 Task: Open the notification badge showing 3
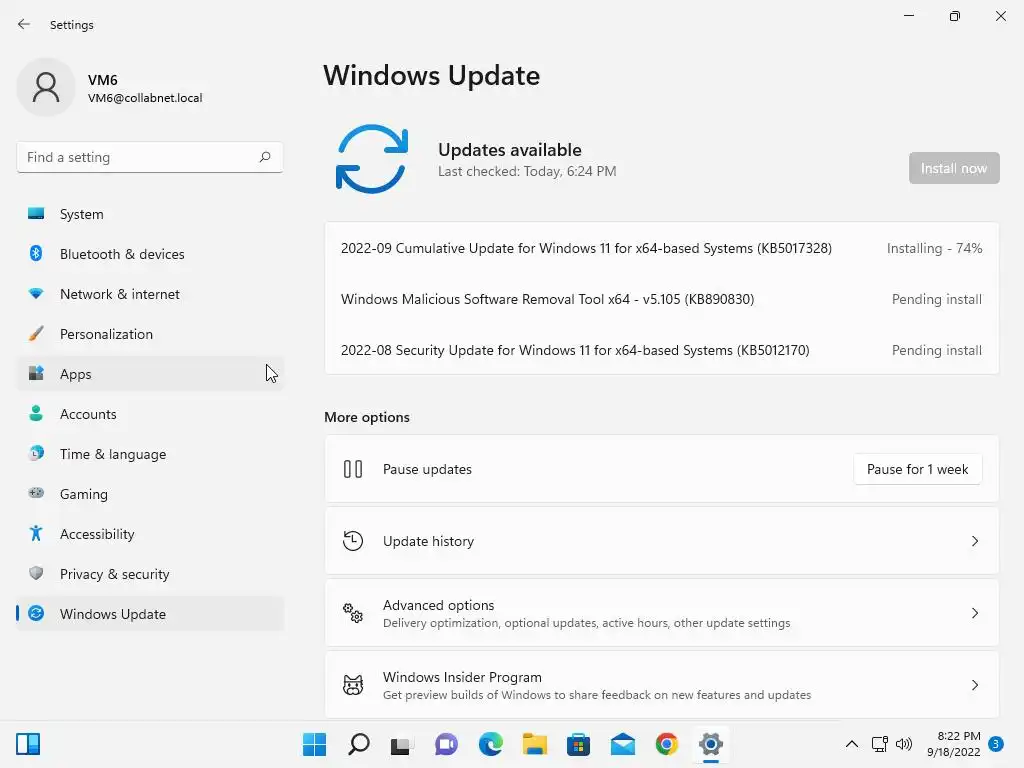pyautogui.click(x=996, y=743)
